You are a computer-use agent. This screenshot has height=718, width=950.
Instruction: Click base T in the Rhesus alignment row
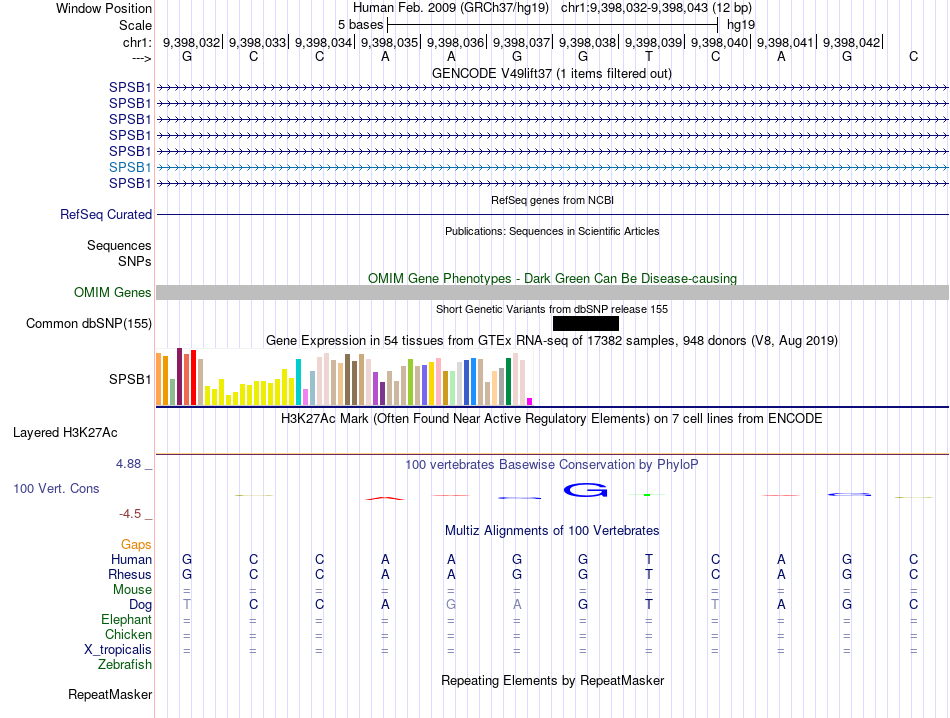tap(649, 574)
